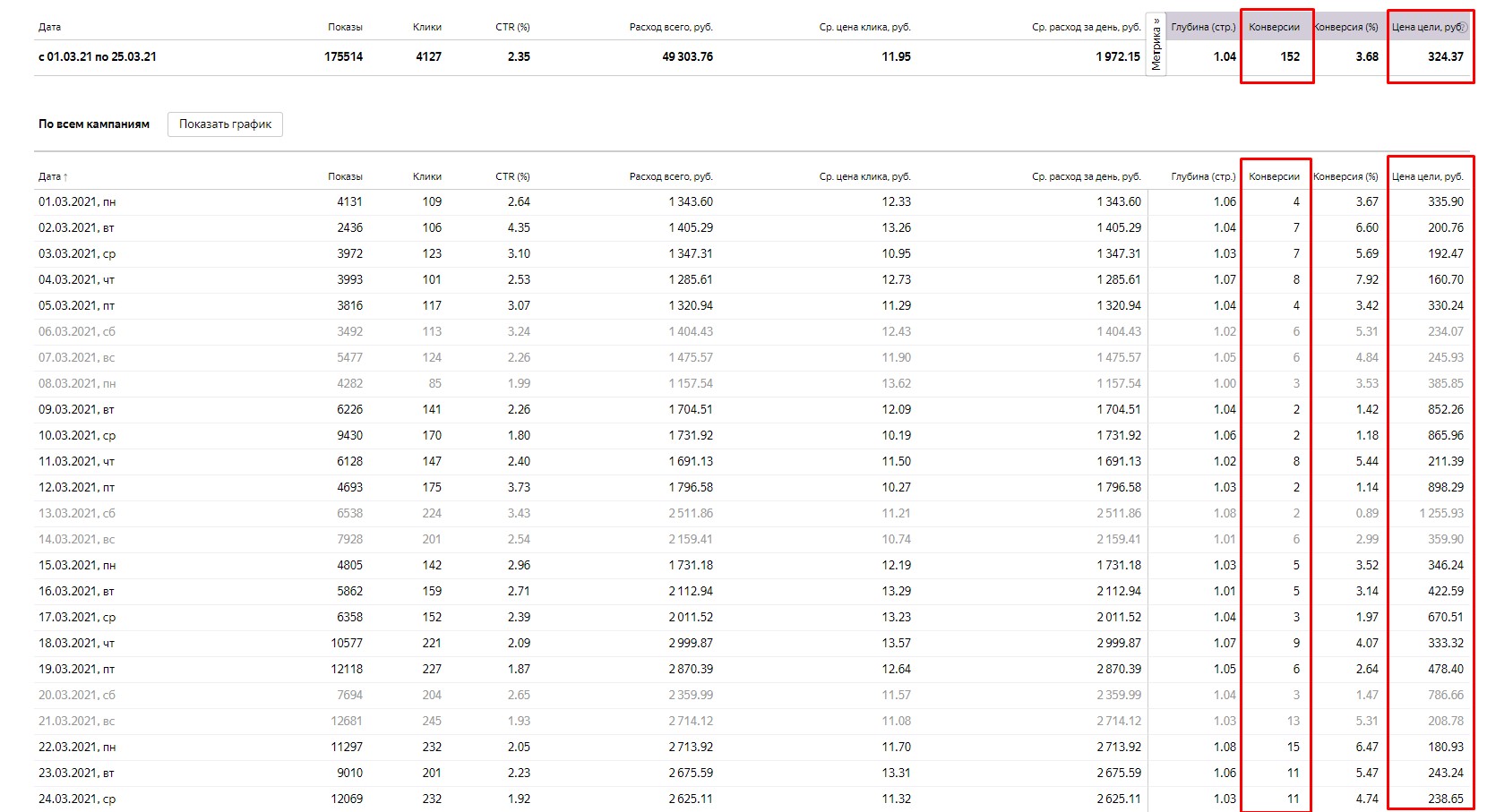Click lower Цена цели, руб. column header

(1428, 176)
